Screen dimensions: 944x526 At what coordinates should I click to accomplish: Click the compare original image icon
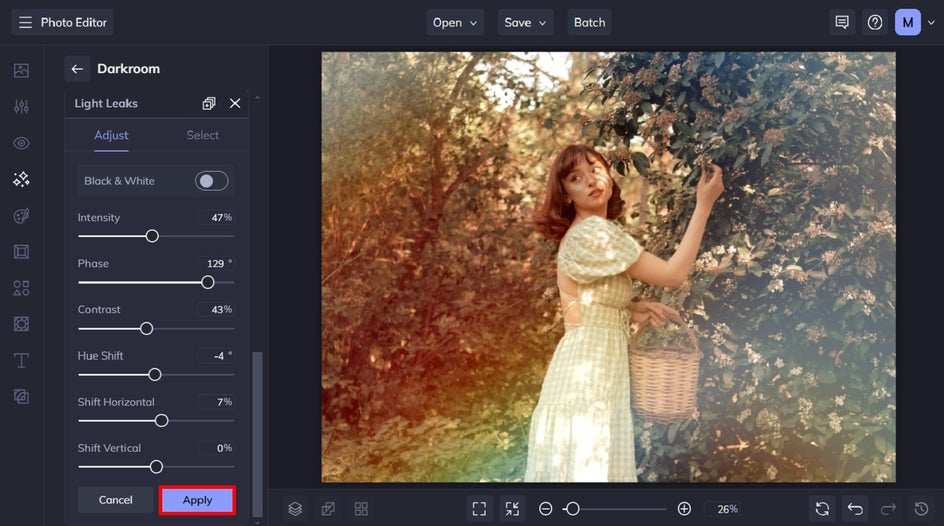tap(328, 509)
